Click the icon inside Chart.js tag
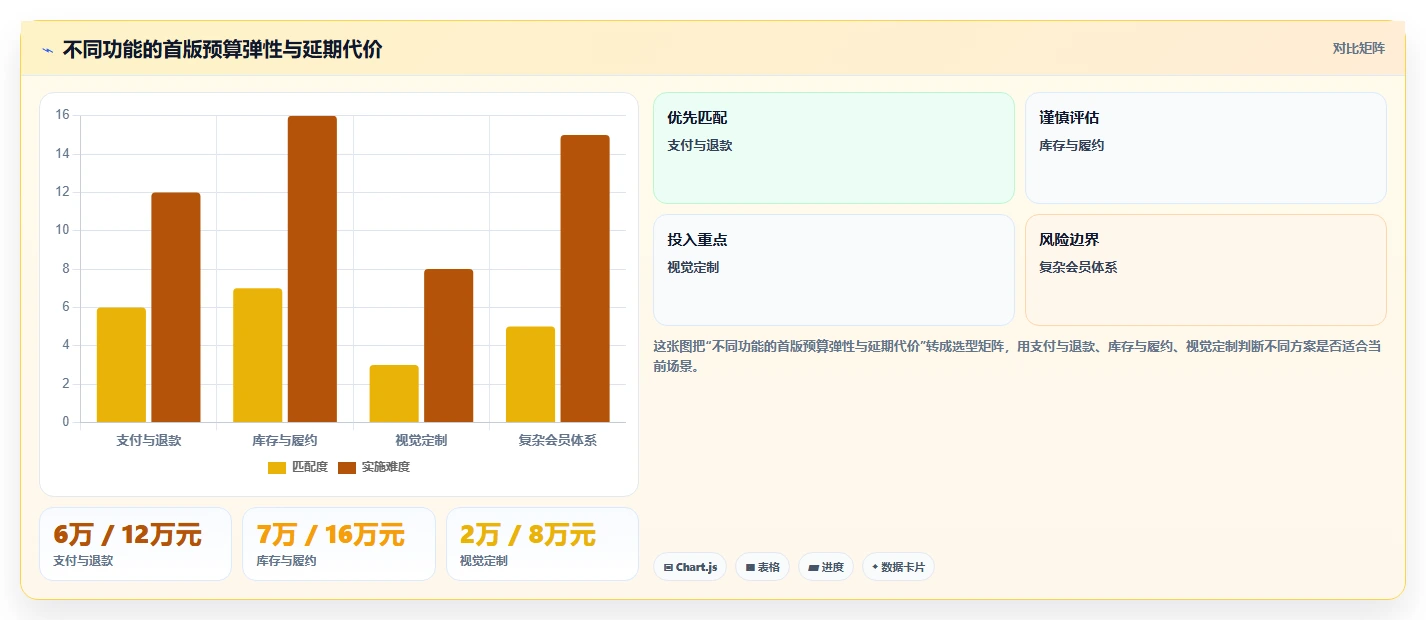 (x=668, y=567)
